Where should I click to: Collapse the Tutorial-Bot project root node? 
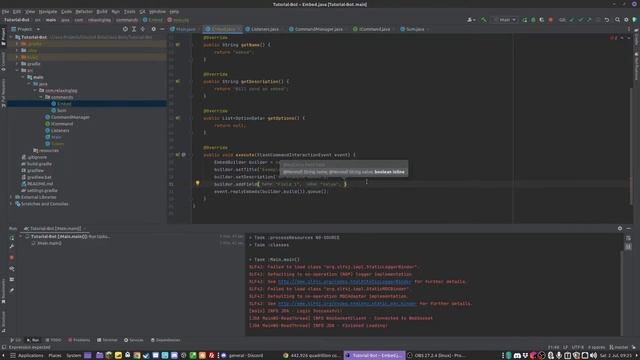point(11,37)
